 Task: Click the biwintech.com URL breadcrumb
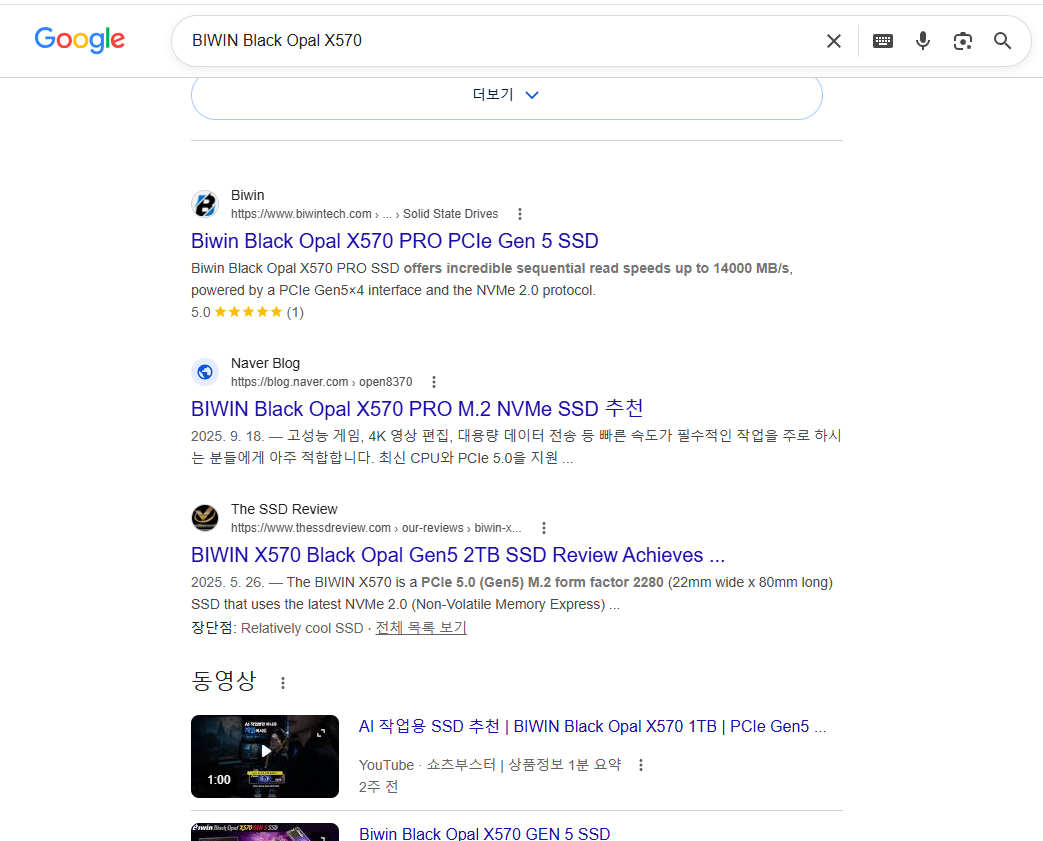coord(365,214)
